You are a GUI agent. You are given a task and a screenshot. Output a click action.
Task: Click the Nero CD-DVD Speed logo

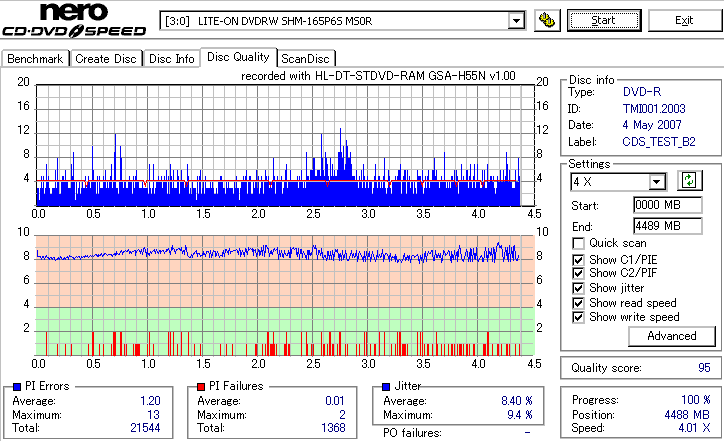[x=74, y=20]
